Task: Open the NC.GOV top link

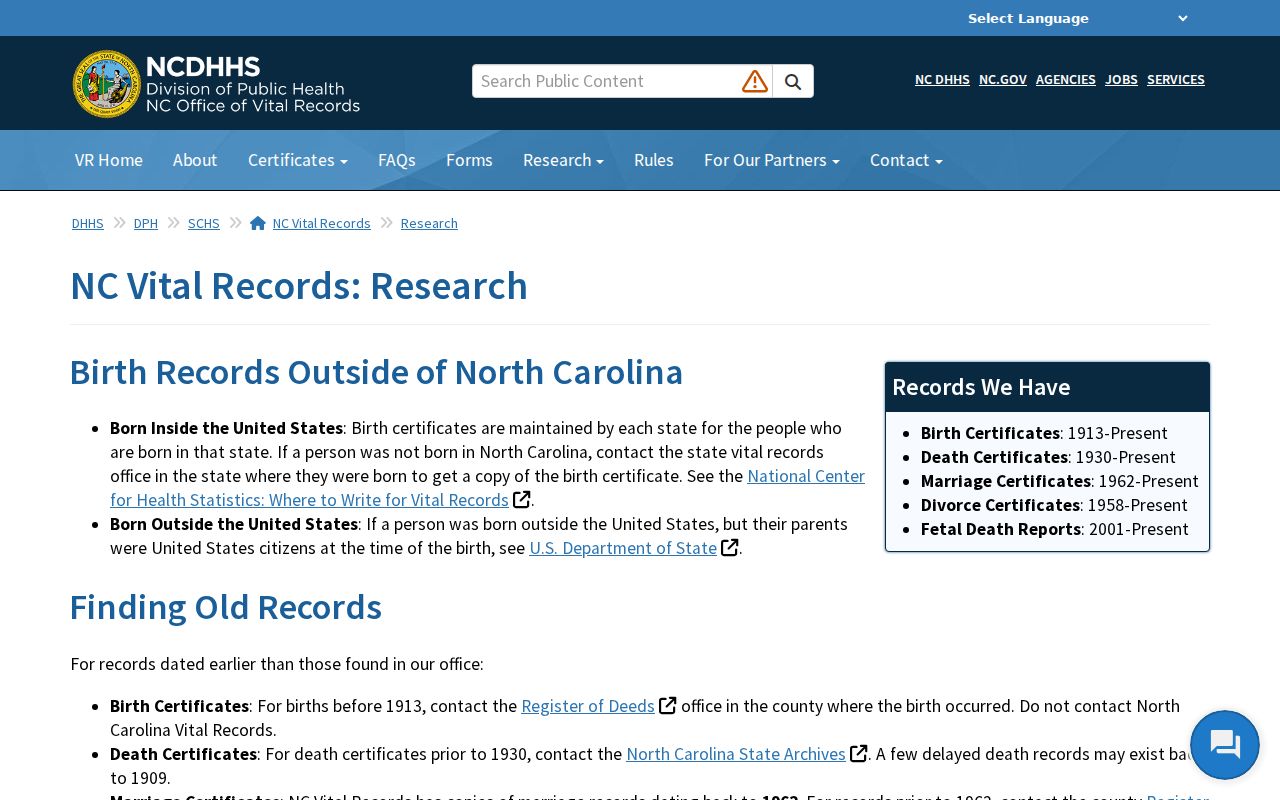Action: tap(1003, 79)
